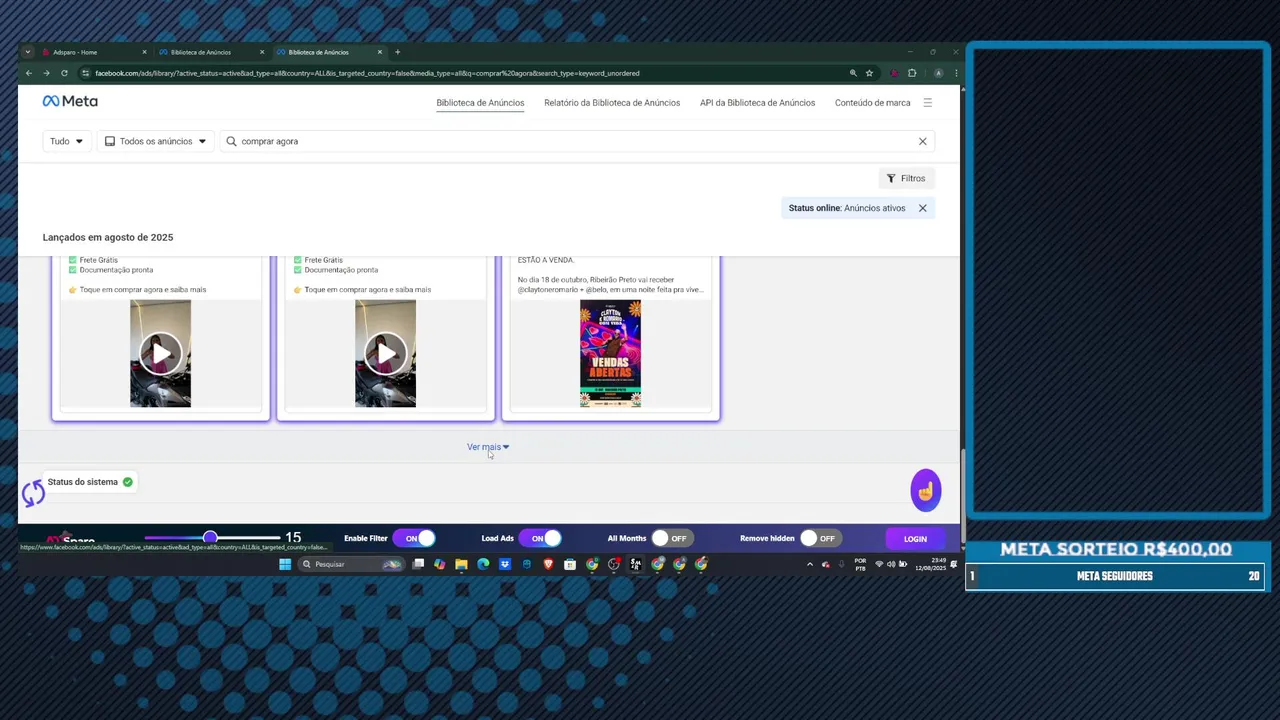Click the blue sync arrows icon

33,492
